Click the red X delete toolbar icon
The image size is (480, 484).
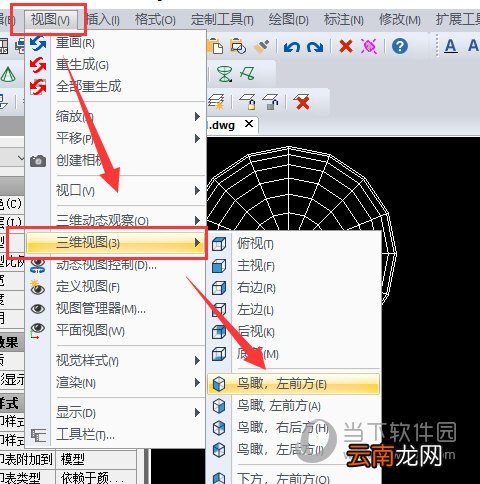(346, 46)
